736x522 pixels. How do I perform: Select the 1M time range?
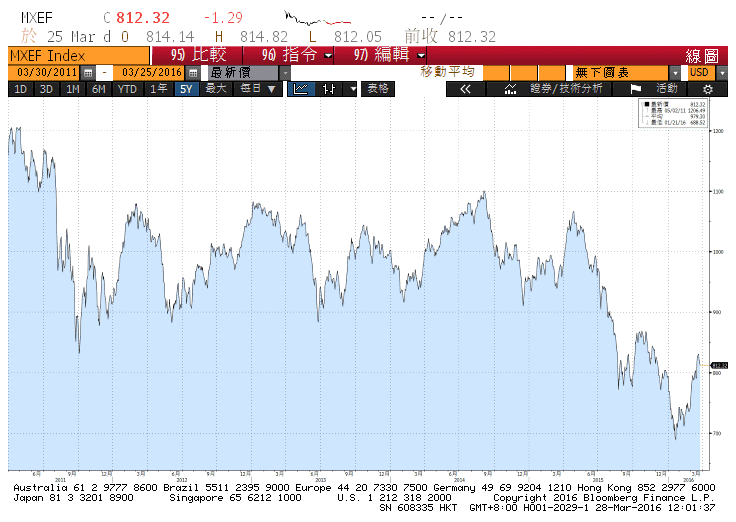click(x=72, y=89)
